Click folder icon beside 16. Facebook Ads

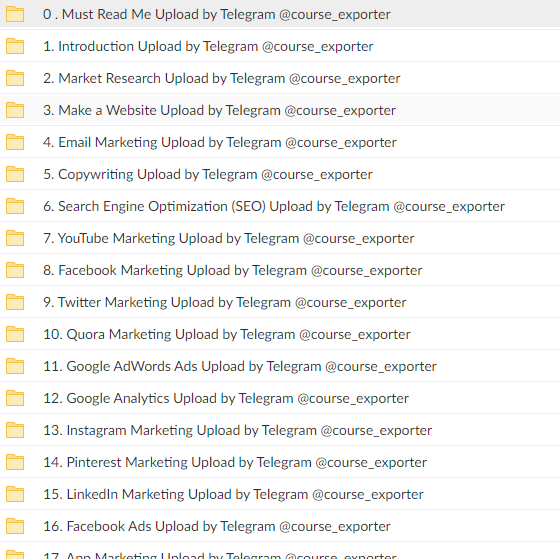(15, 526)
